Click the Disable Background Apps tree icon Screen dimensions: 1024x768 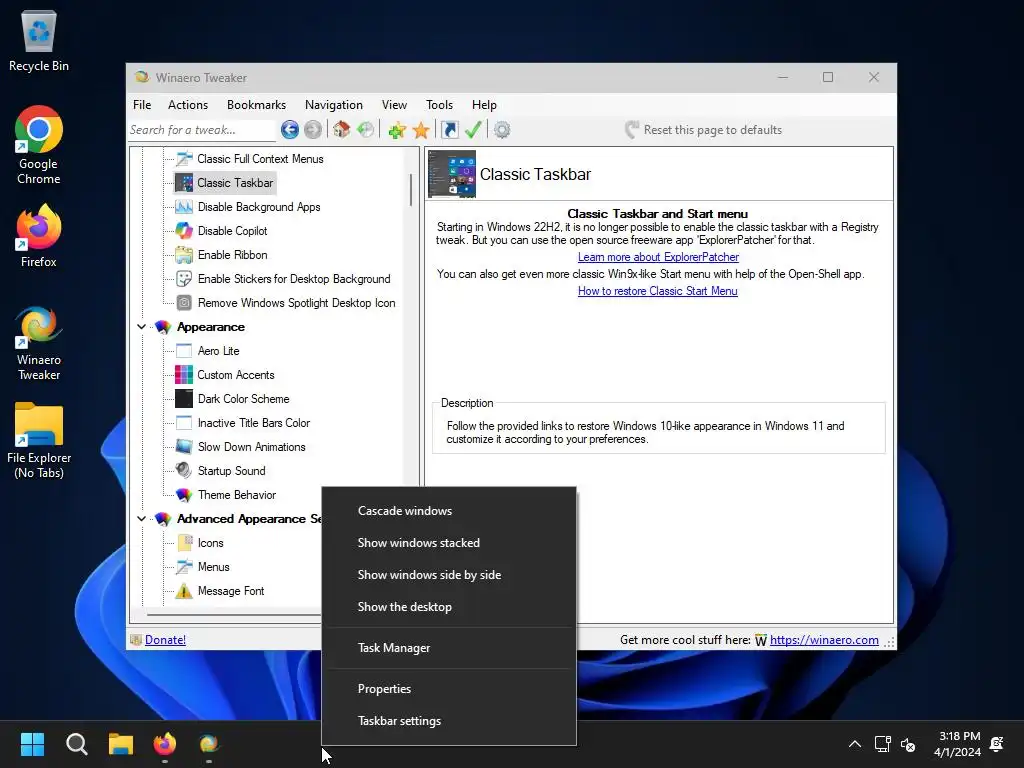(184, 207)
